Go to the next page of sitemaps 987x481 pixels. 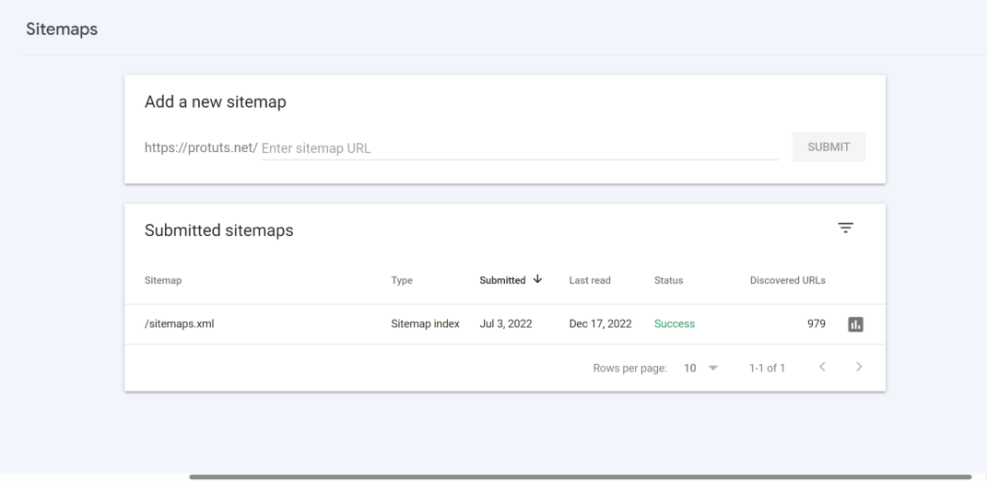click(859, 367)
